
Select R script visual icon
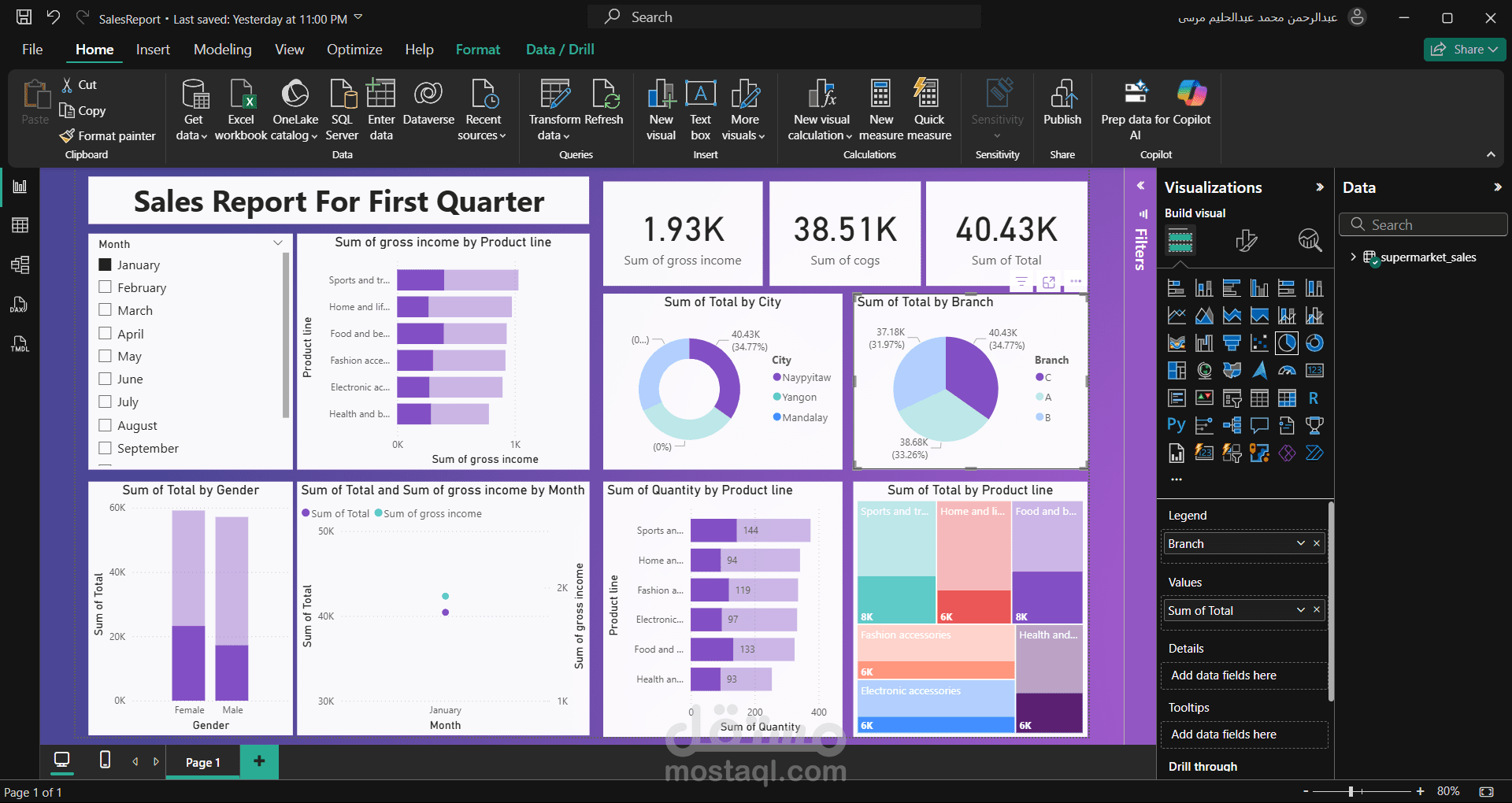(1314, 398)
